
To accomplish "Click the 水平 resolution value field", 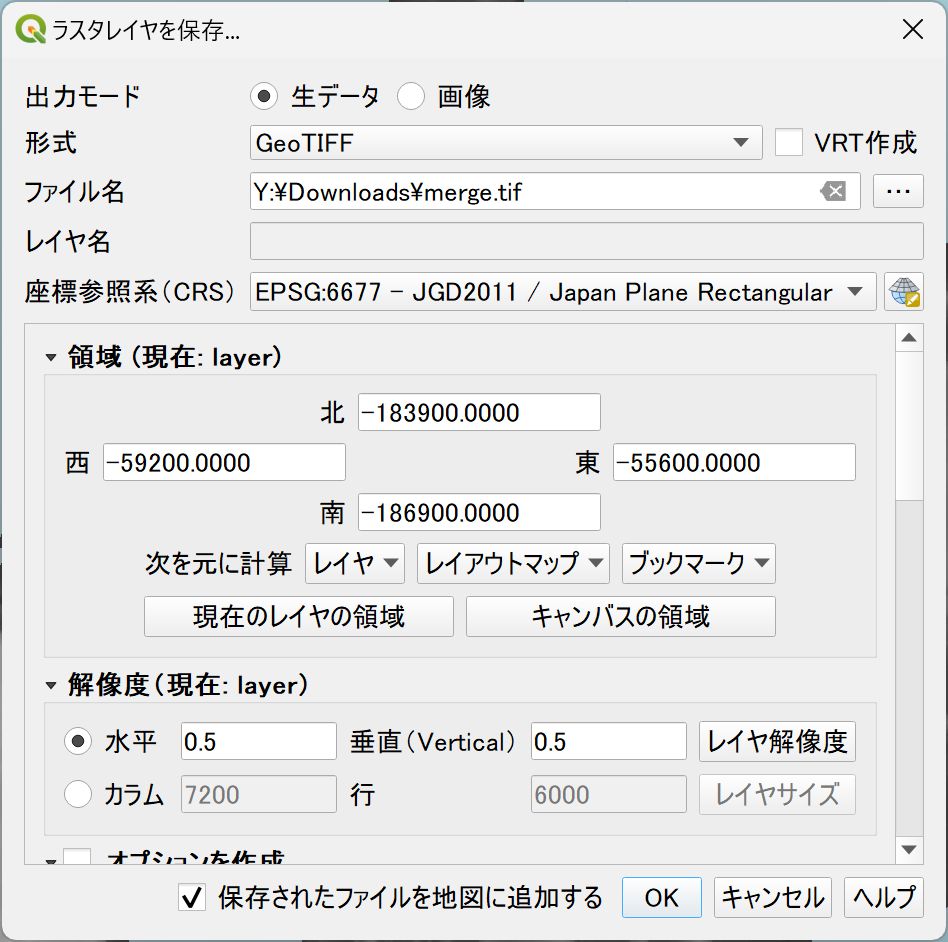I will coord(259,741).
